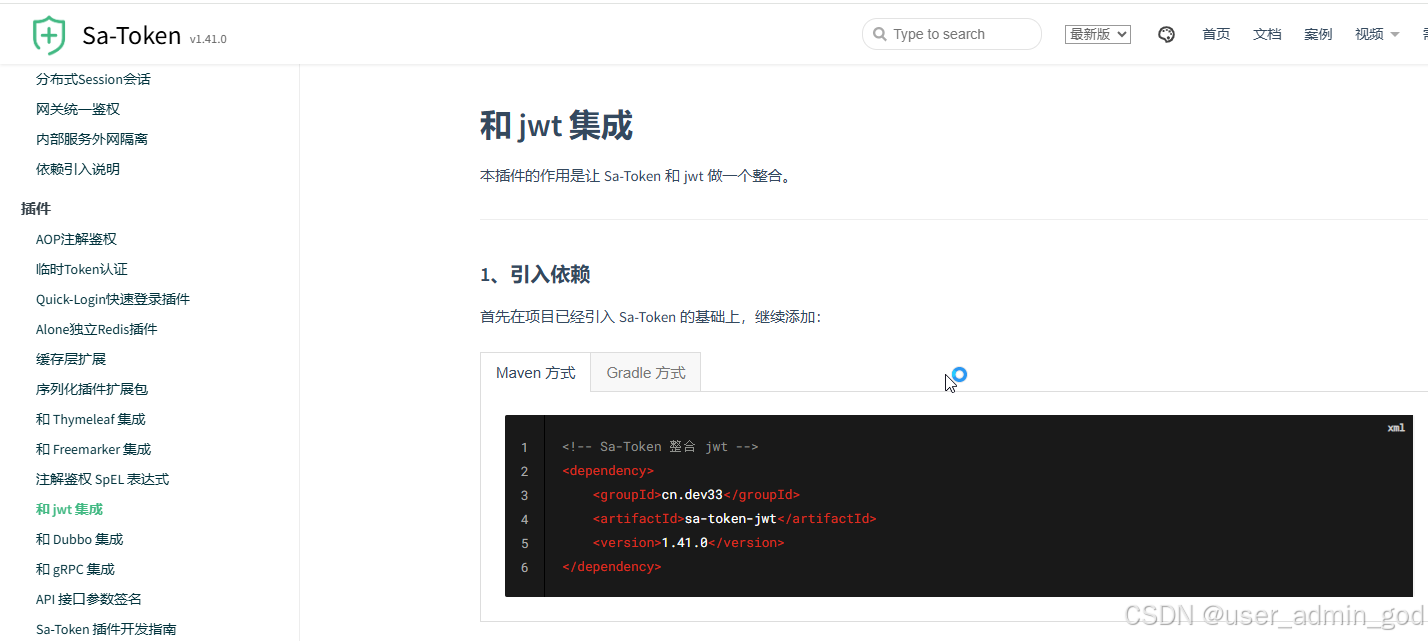Open 案例 in top navigation
Viewport: 1428px width, 641px height.
pos(1318,34)
